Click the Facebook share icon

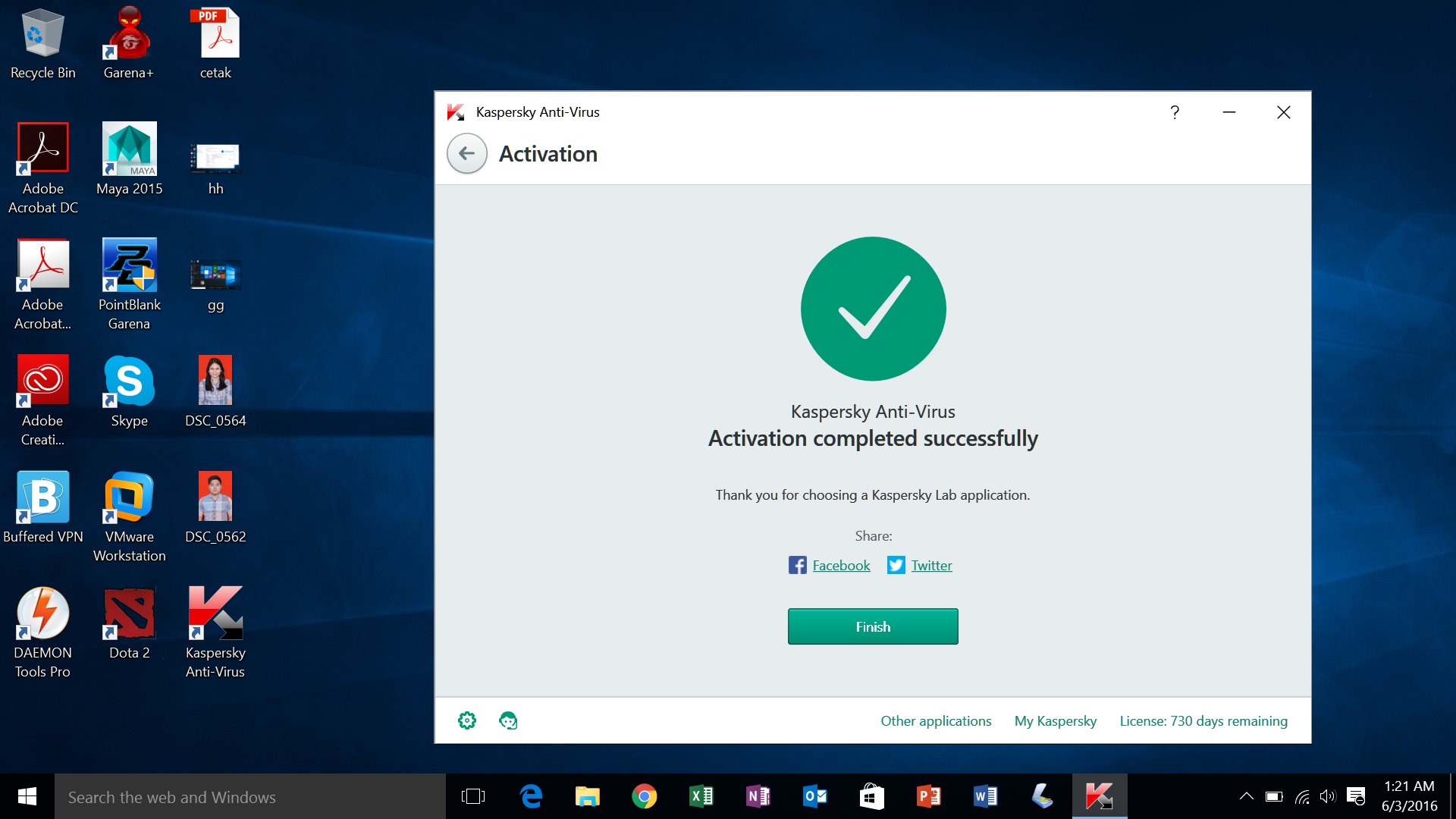coord(797,565)
